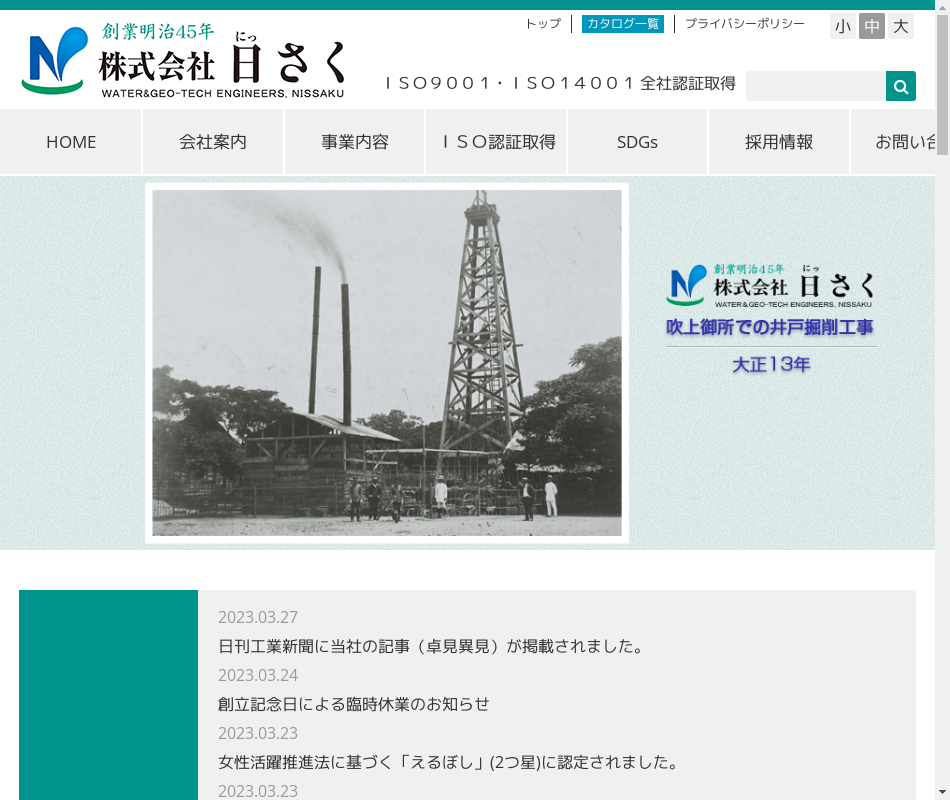Open the HOME menu item
The image size is (950, 800).
point(71,142)
